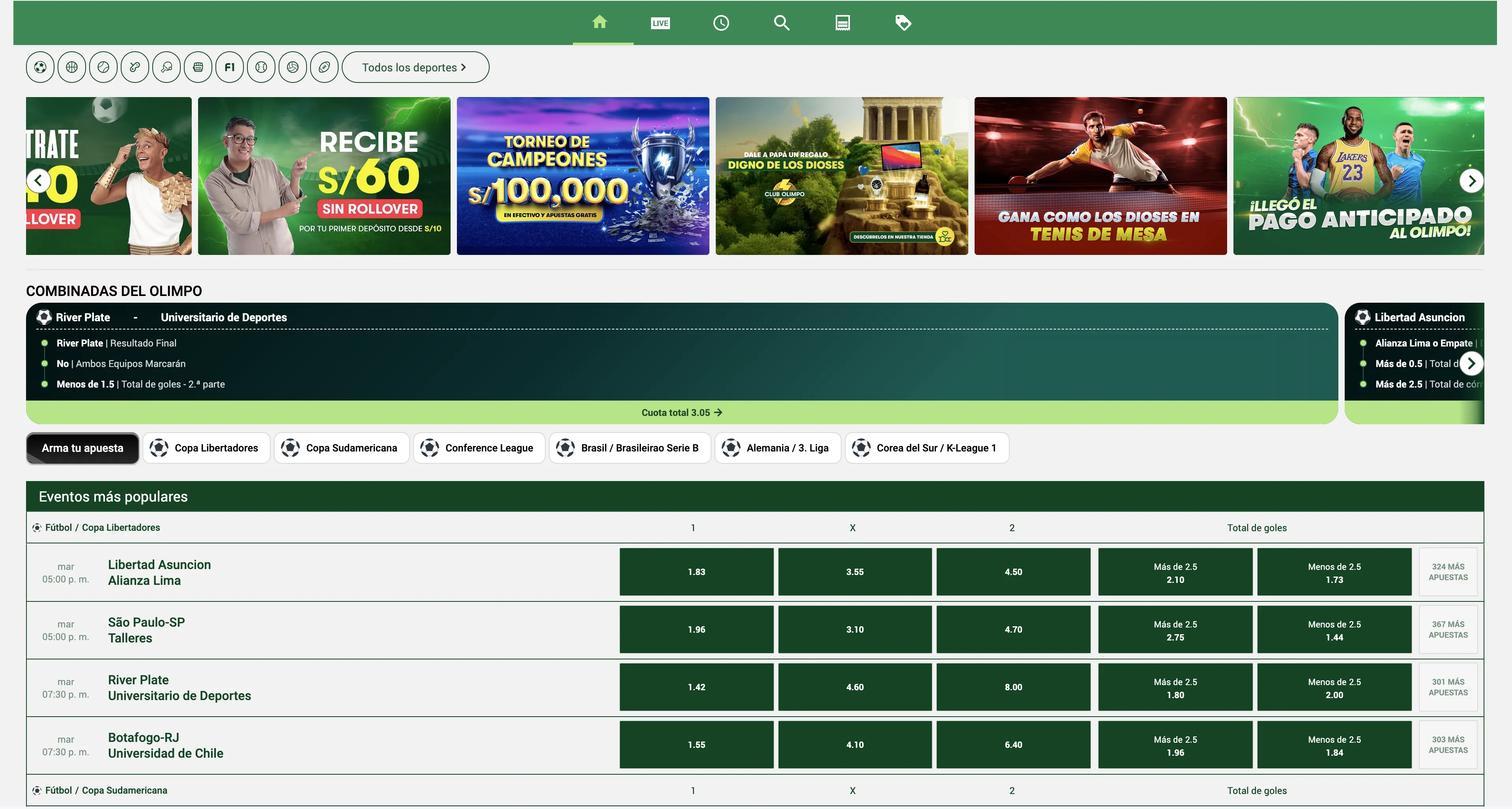
Task: Select the table tennis sport icon
Action: pyautogui.click(x=167, y=67)
